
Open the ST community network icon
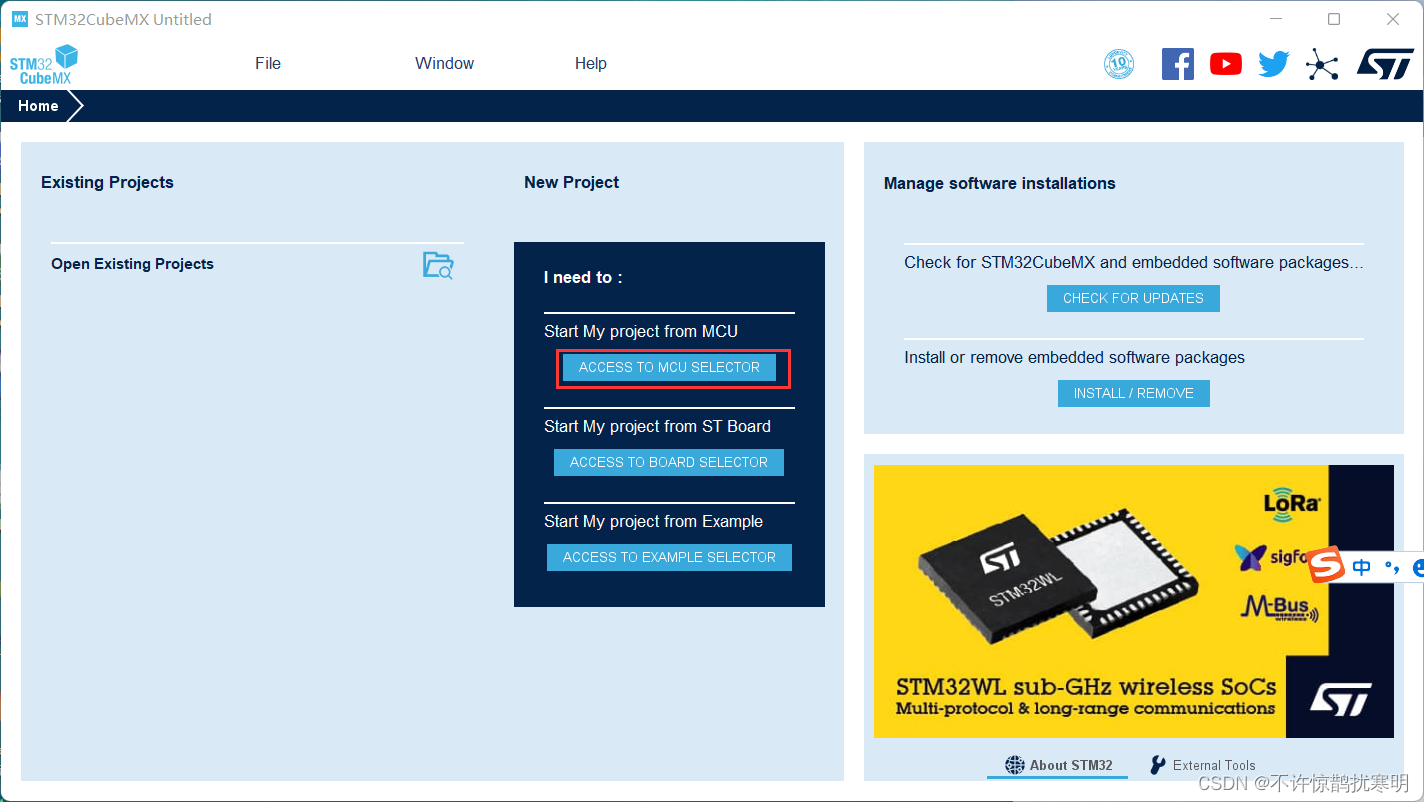tap(1322, 65)
